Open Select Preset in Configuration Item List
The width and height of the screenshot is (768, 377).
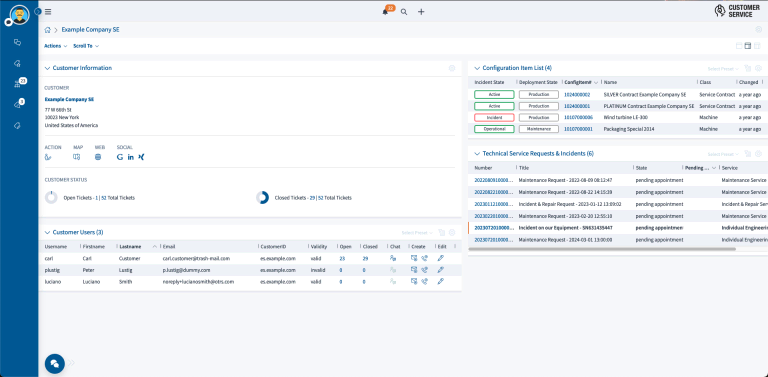pyautogui.click(x=723, y=69)
